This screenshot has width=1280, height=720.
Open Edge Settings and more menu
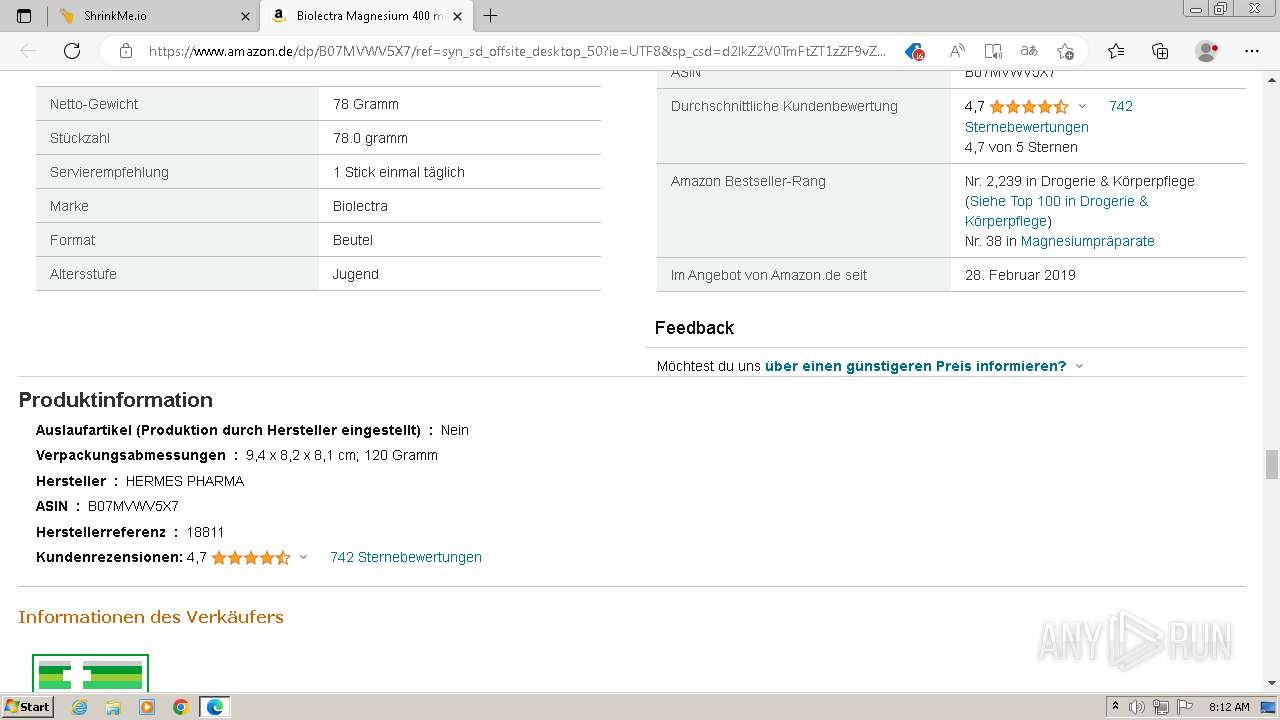(1252, 51)
